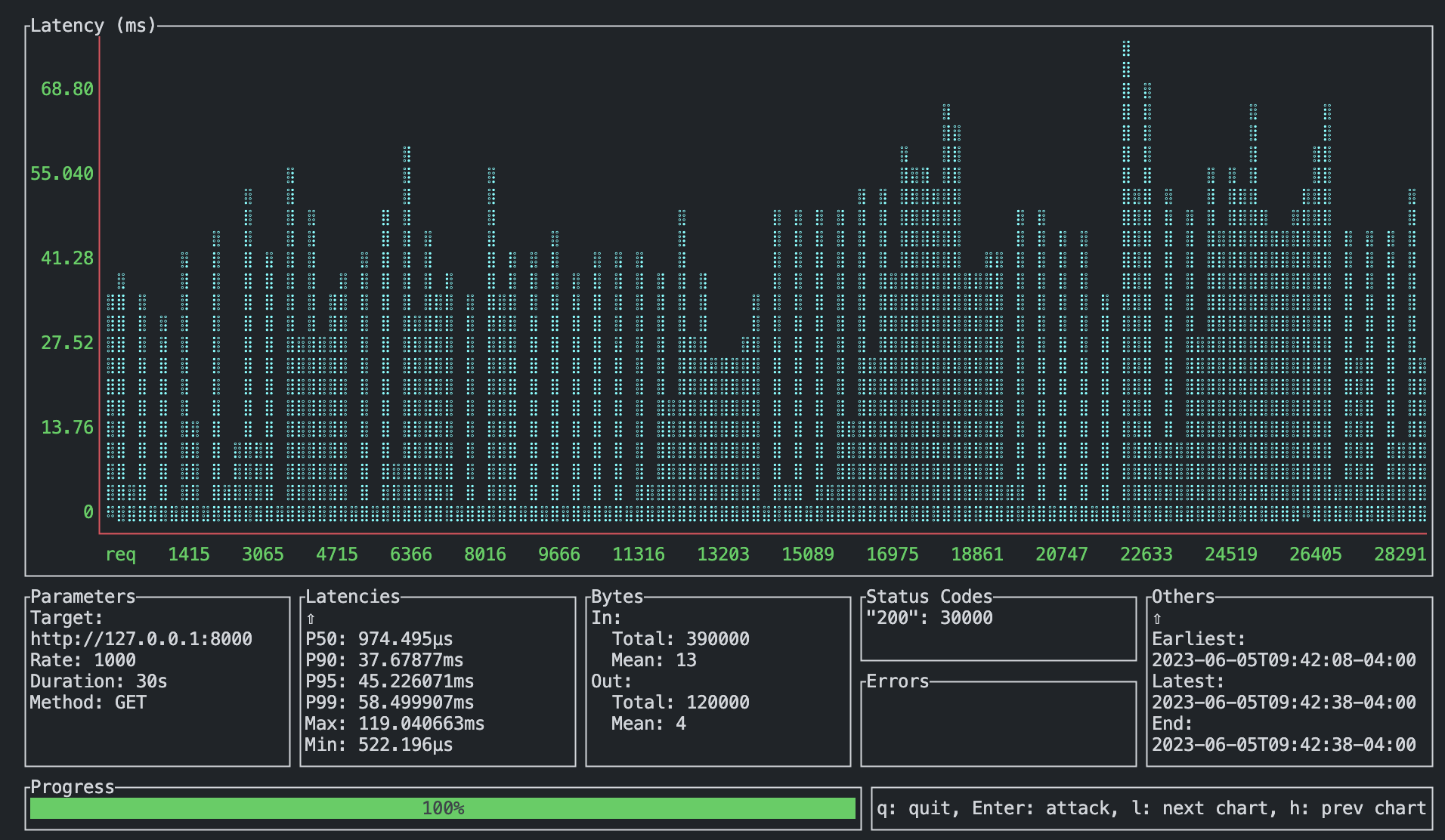
Task: Click the End timestamp in Others panel
Action: [x=1284, y=745]
